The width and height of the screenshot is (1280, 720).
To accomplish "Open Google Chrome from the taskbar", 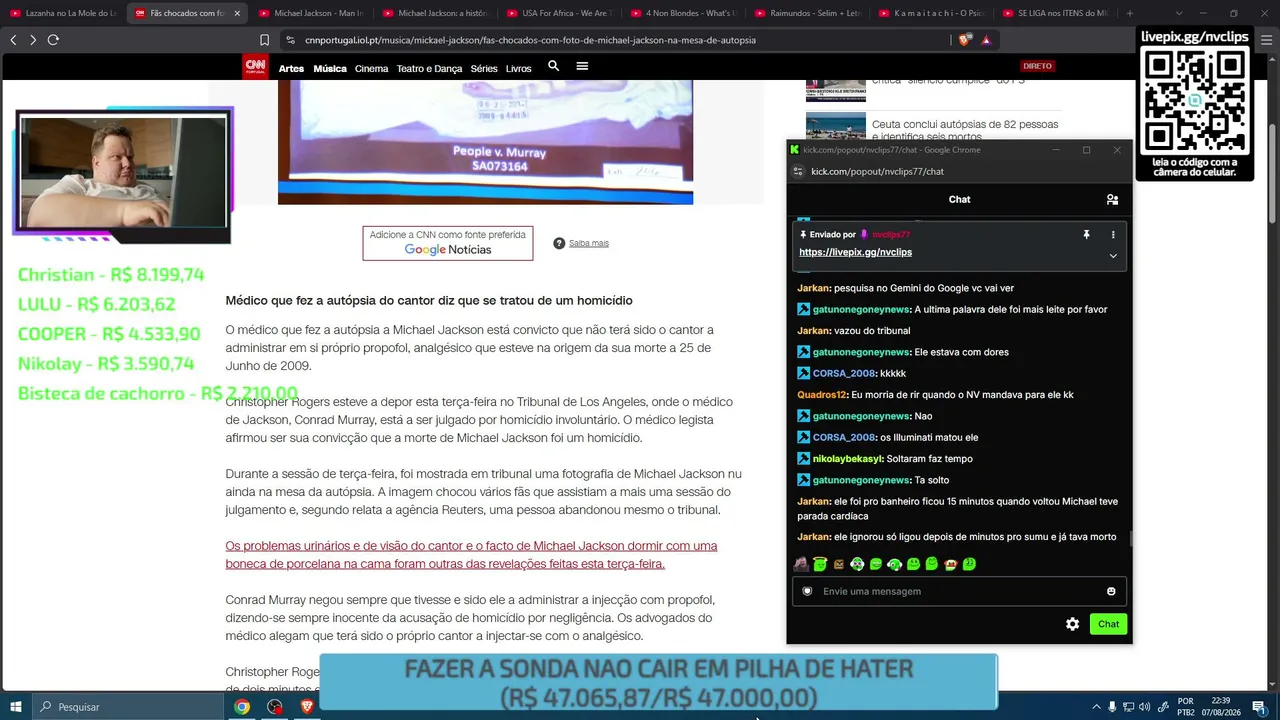I will [x=242, y=707].
